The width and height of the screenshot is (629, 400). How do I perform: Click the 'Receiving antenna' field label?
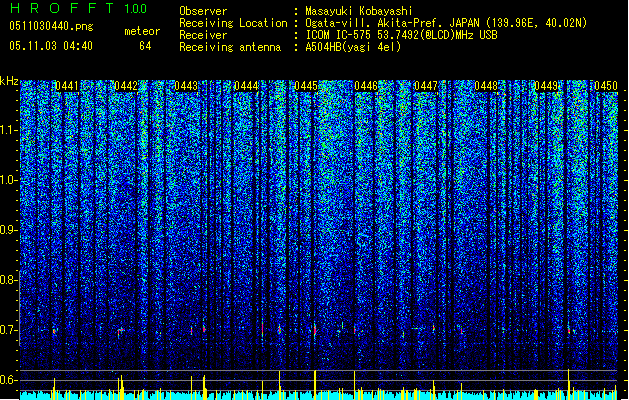point(230,47)
